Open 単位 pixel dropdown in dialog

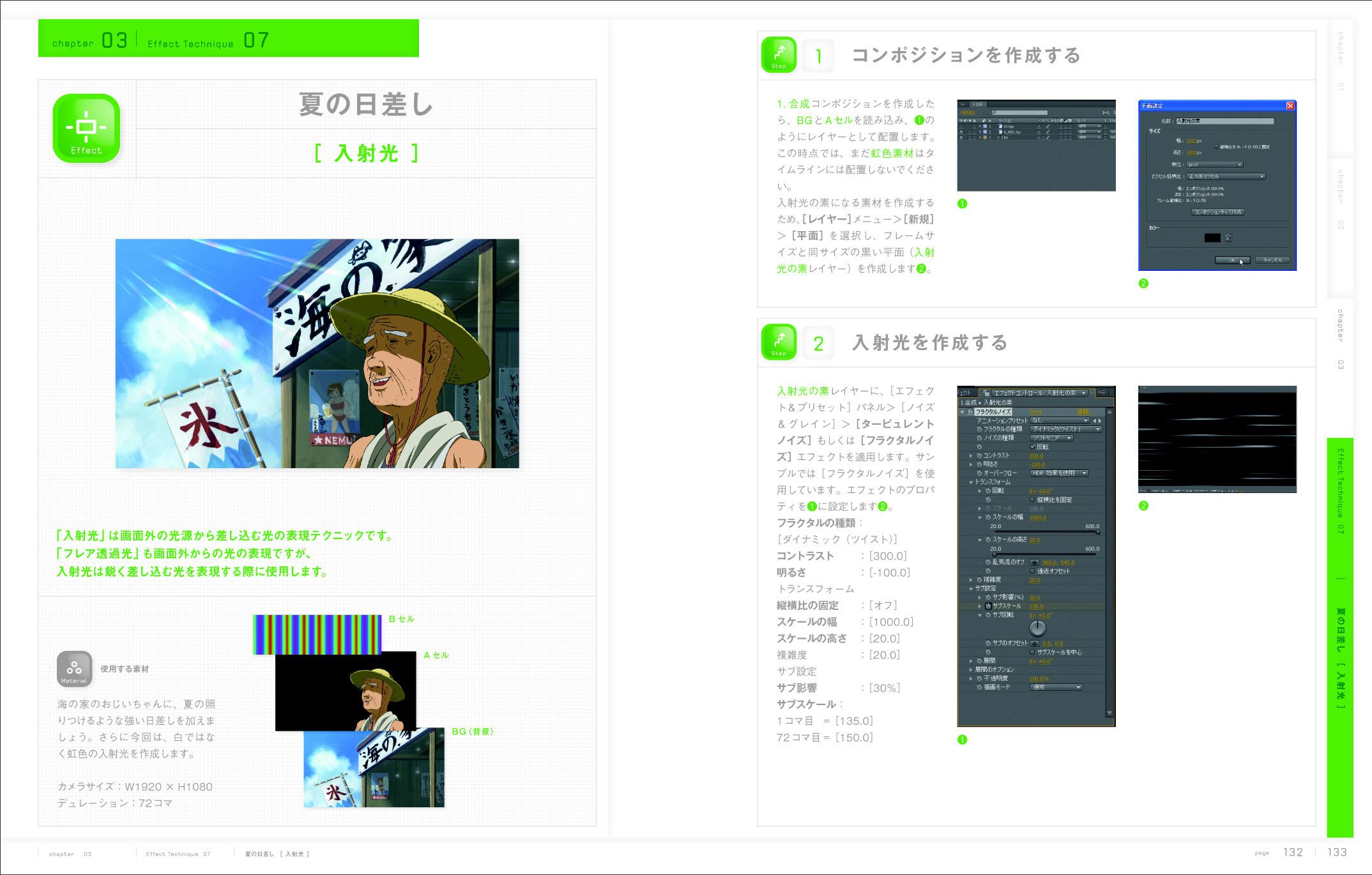pyautogui.click(x=1215, y=164)
